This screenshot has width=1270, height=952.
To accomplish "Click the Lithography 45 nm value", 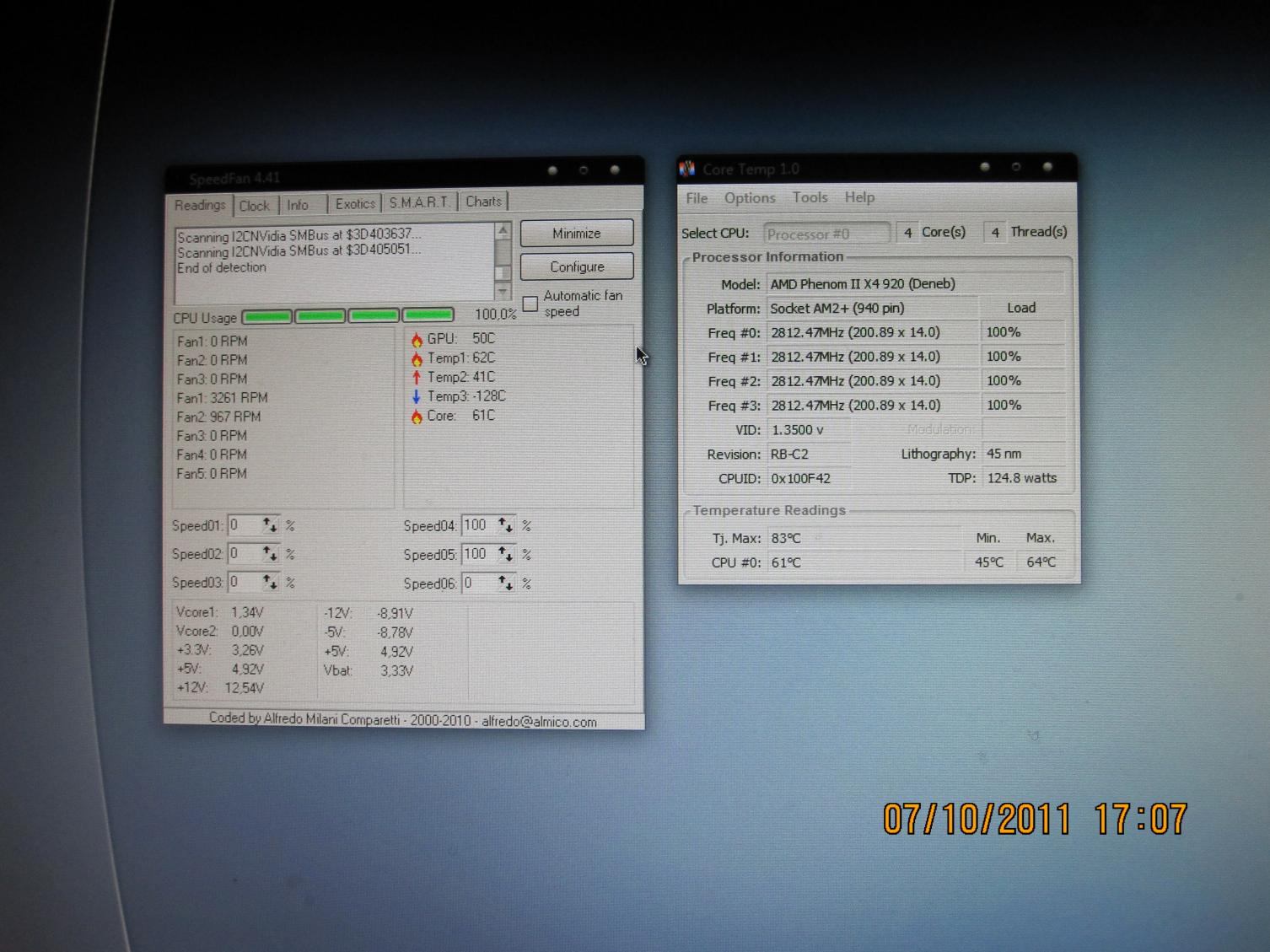I will [x=1023, y=454].
